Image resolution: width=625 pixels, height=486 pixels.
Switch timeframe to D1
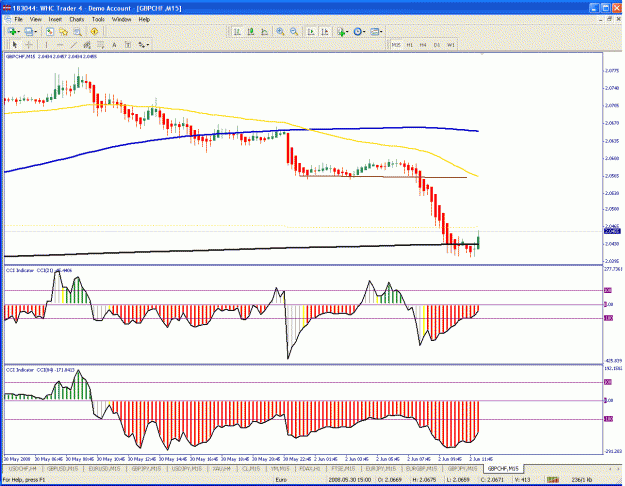click(436, 45)
